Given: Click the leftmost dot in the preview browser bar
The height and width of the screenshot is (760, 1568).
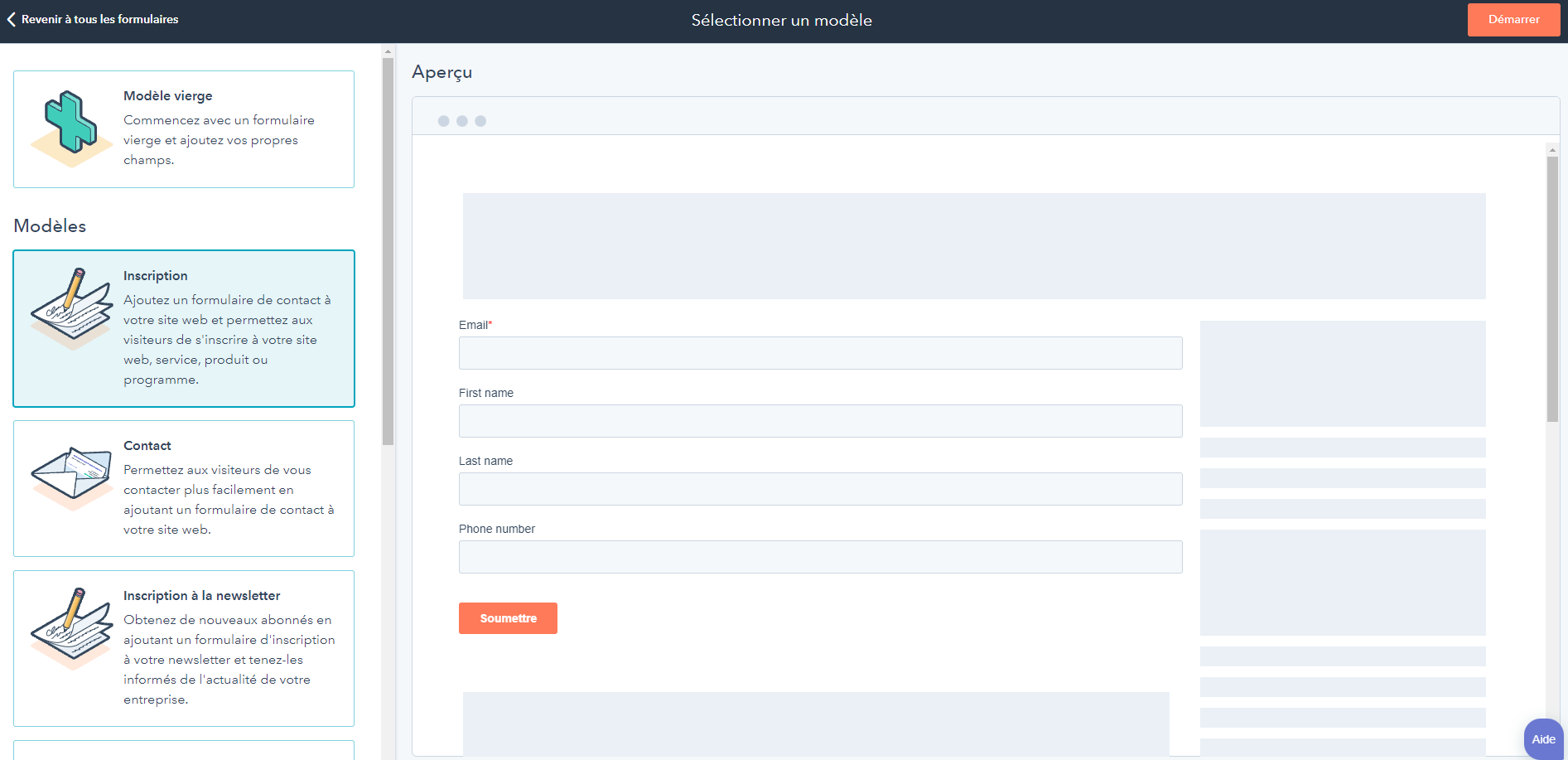Looking at the screenshot, I should [x=444, y=120].
